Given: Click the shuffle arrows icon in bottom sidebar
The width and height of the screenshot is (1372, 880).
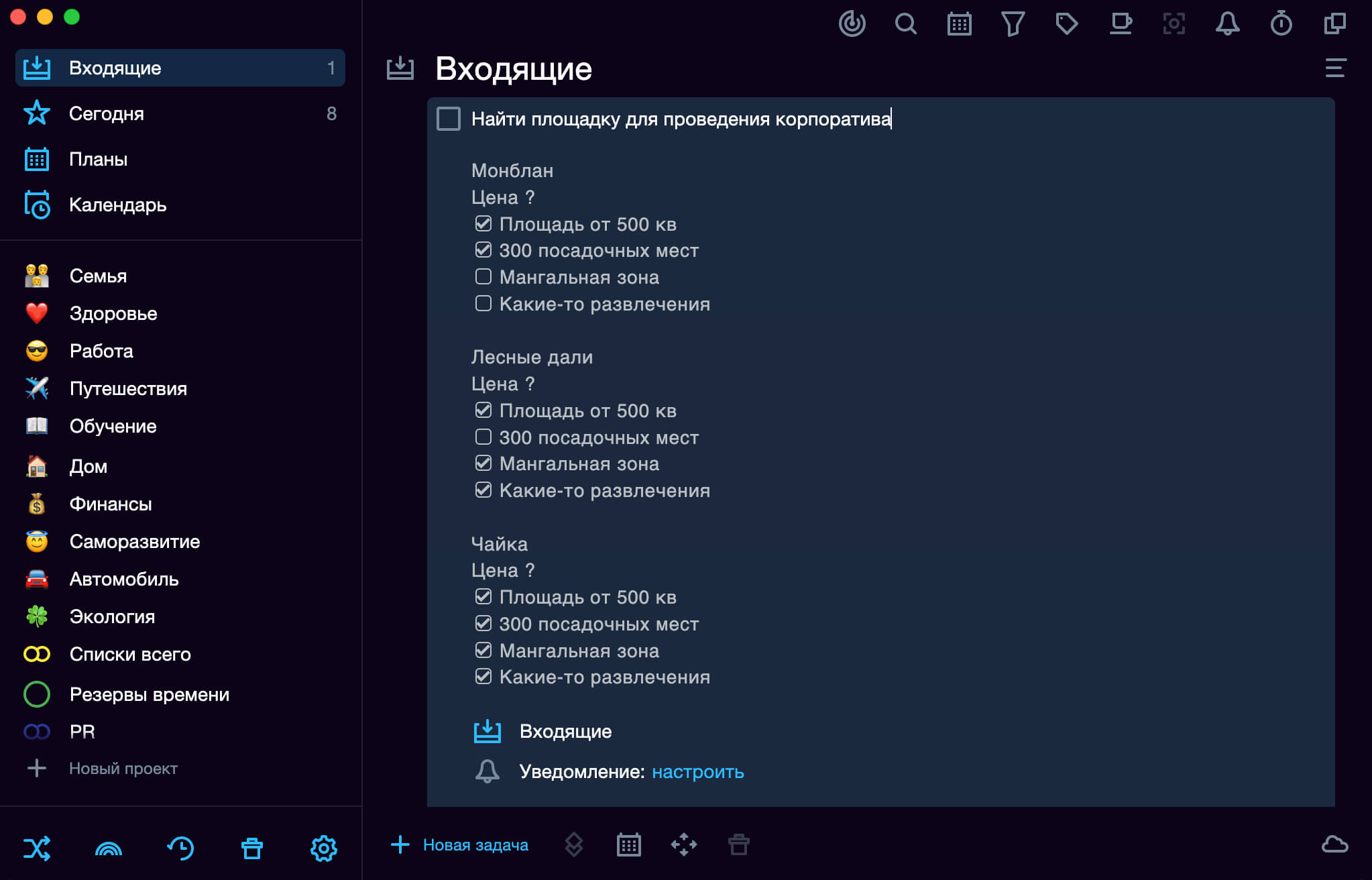Looking at the screenshot, I should [37, 848].
